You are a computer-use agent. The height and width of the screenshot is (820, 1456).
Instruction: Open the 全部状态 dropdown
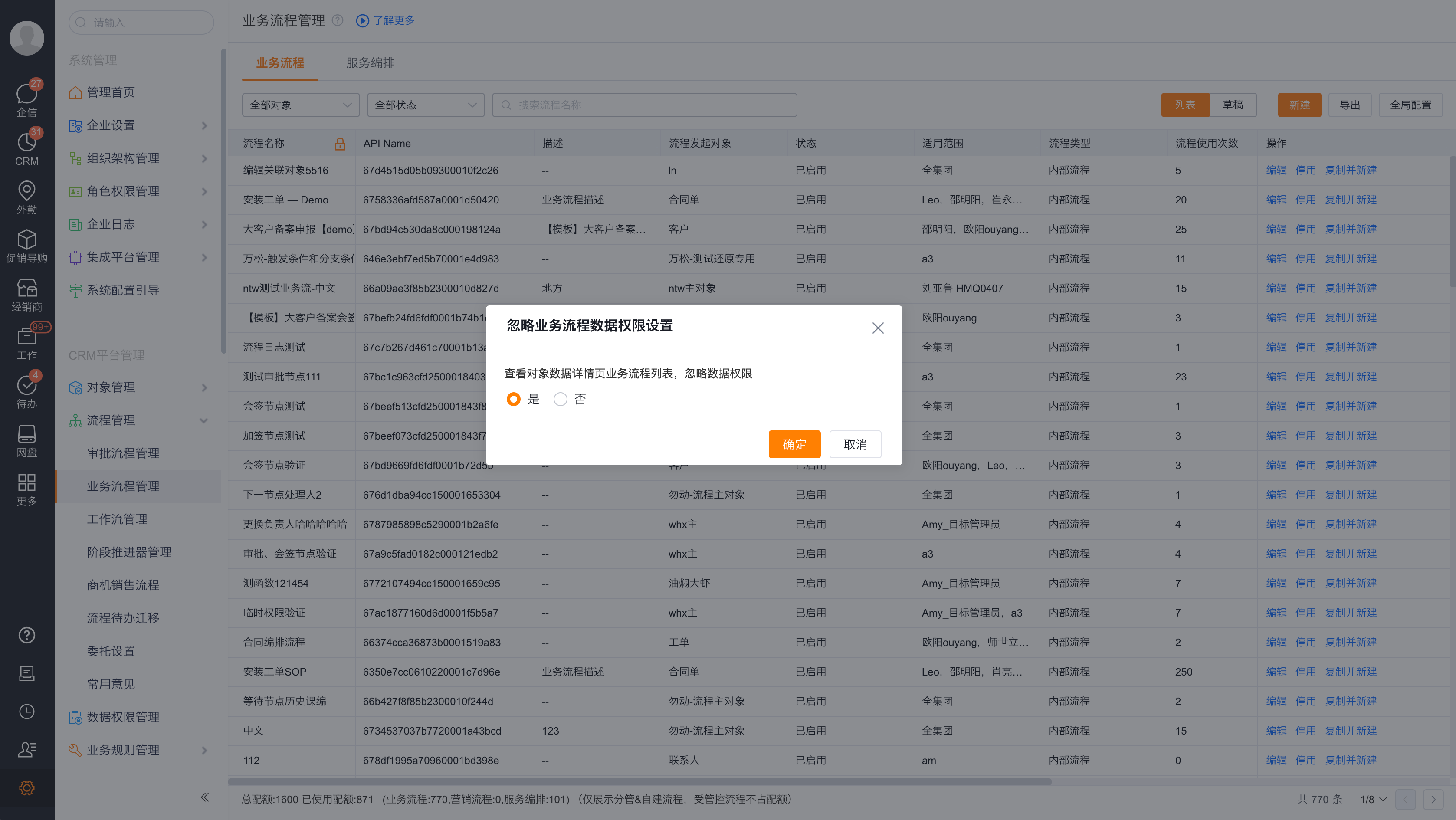click(426, 105)
